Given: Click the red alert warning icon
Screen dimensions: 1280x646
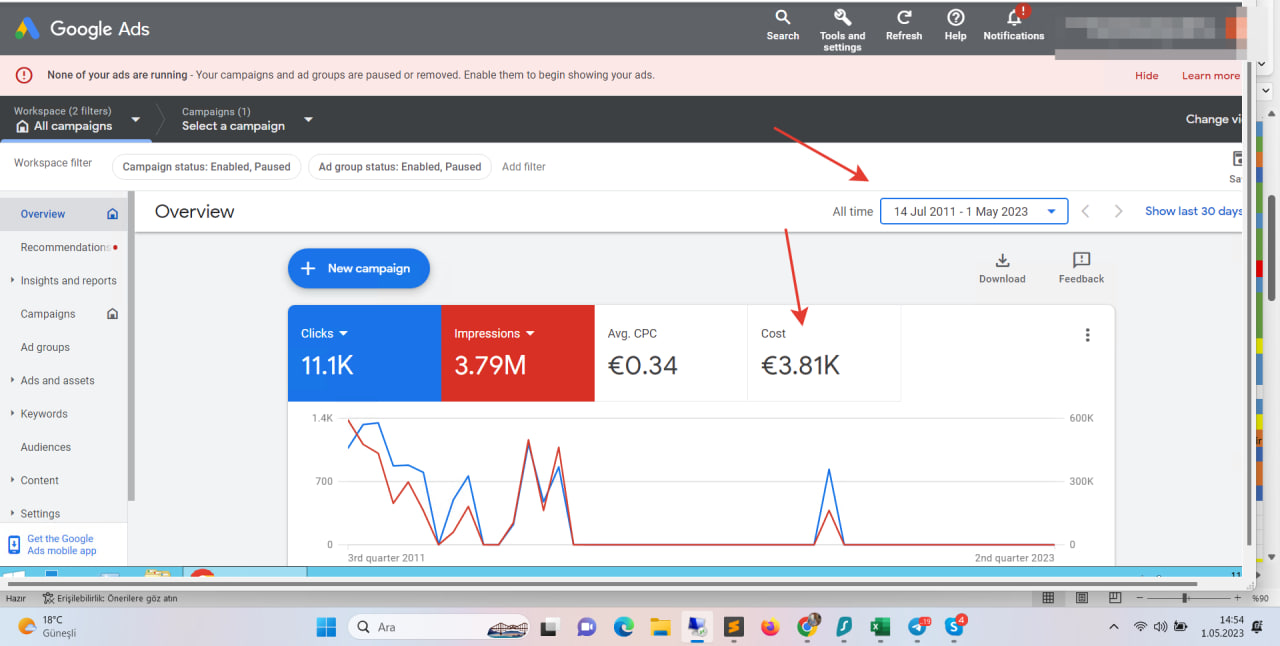Looking at the screenshot, I should 24,75.
